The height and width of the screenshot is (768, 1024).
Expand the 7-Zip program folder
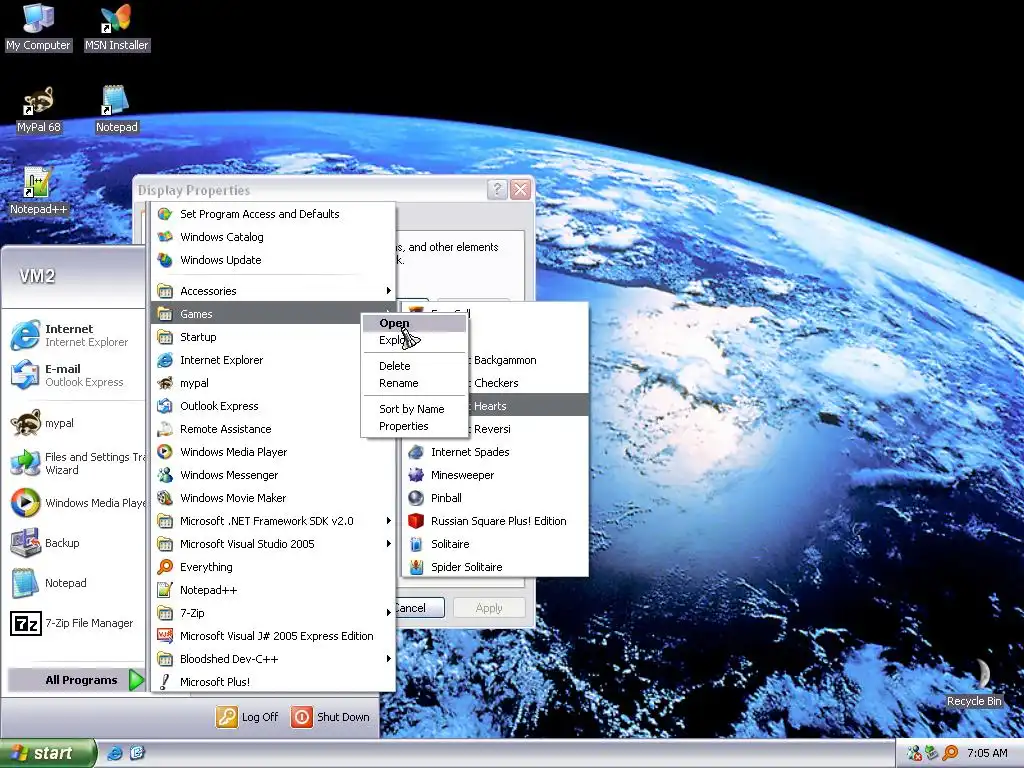273,613
